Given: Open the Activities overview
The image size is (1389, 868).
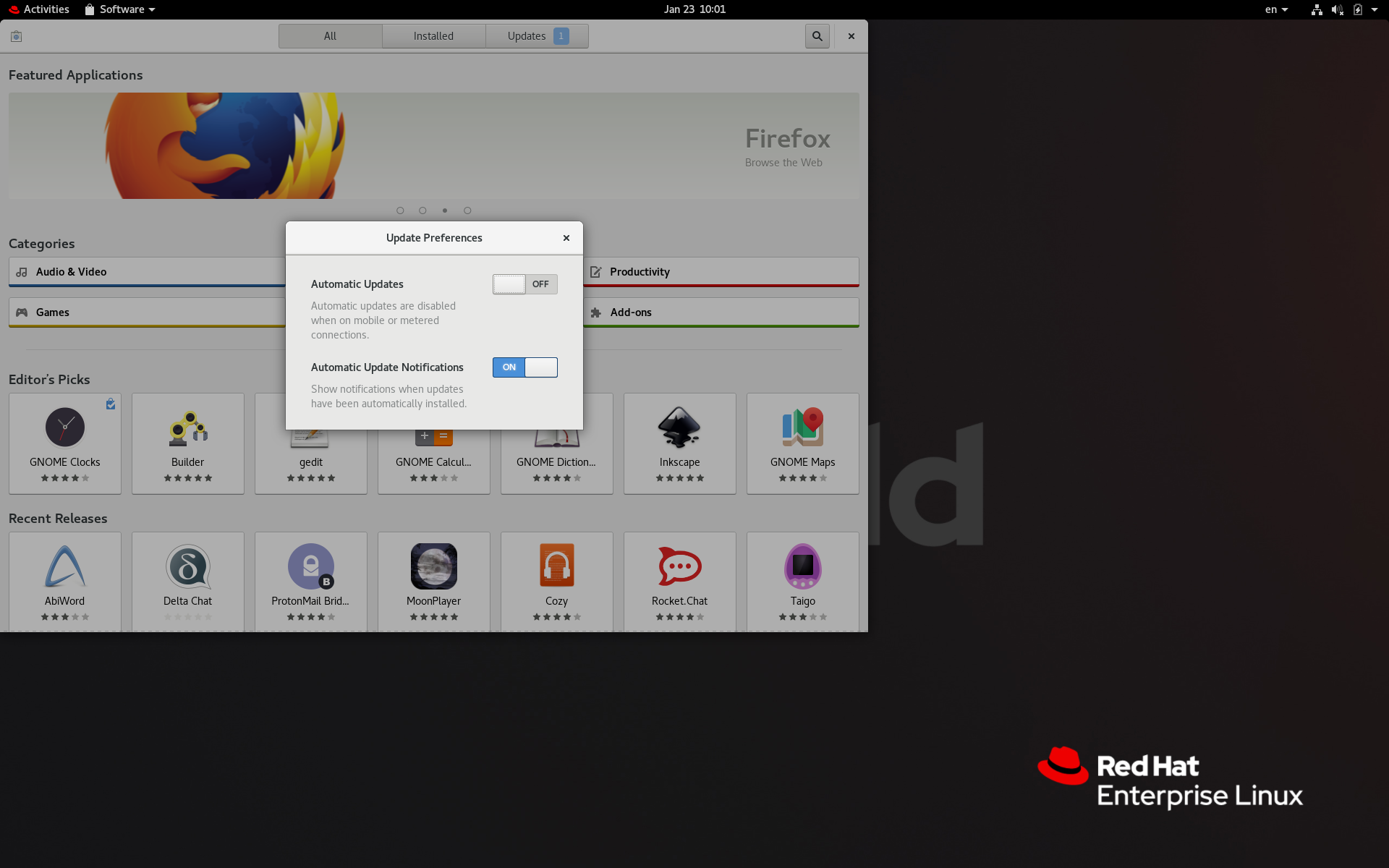Looking at the screenshot, I should point(39,9).
